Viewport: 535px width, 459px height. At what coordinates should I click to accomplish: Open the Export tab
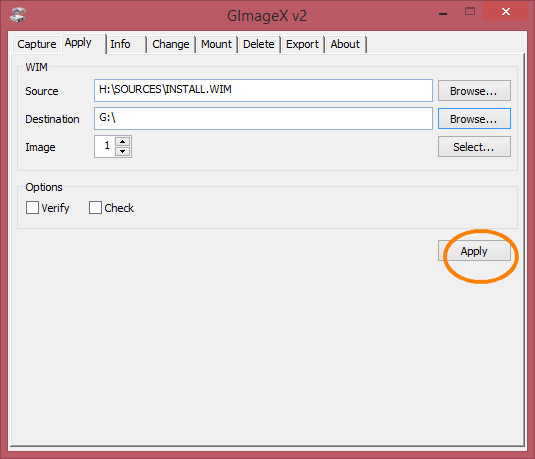[x=302, y=44]
